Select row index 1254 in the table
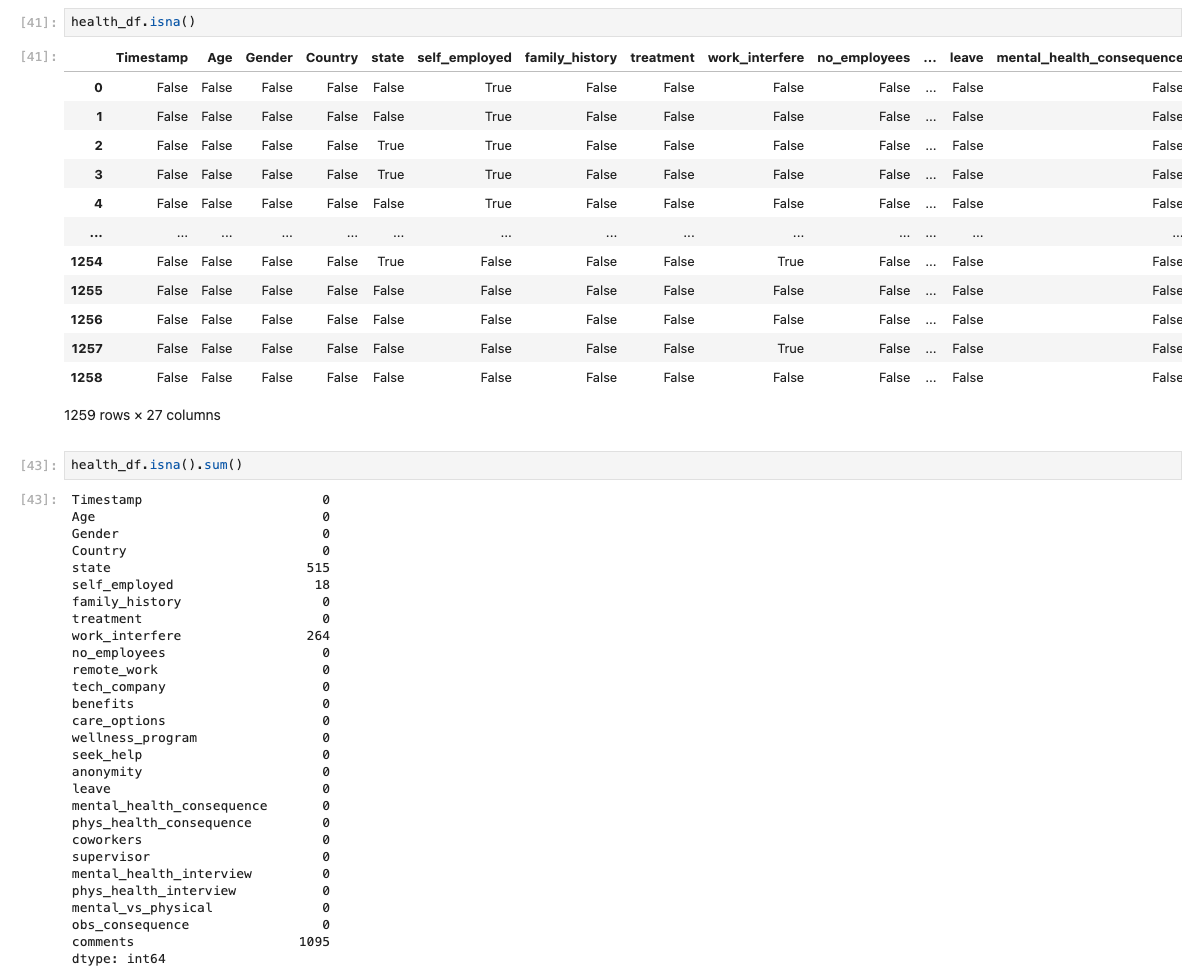Image resolution: width=1192 pixels, height=976 pixels. coord(86,262)
